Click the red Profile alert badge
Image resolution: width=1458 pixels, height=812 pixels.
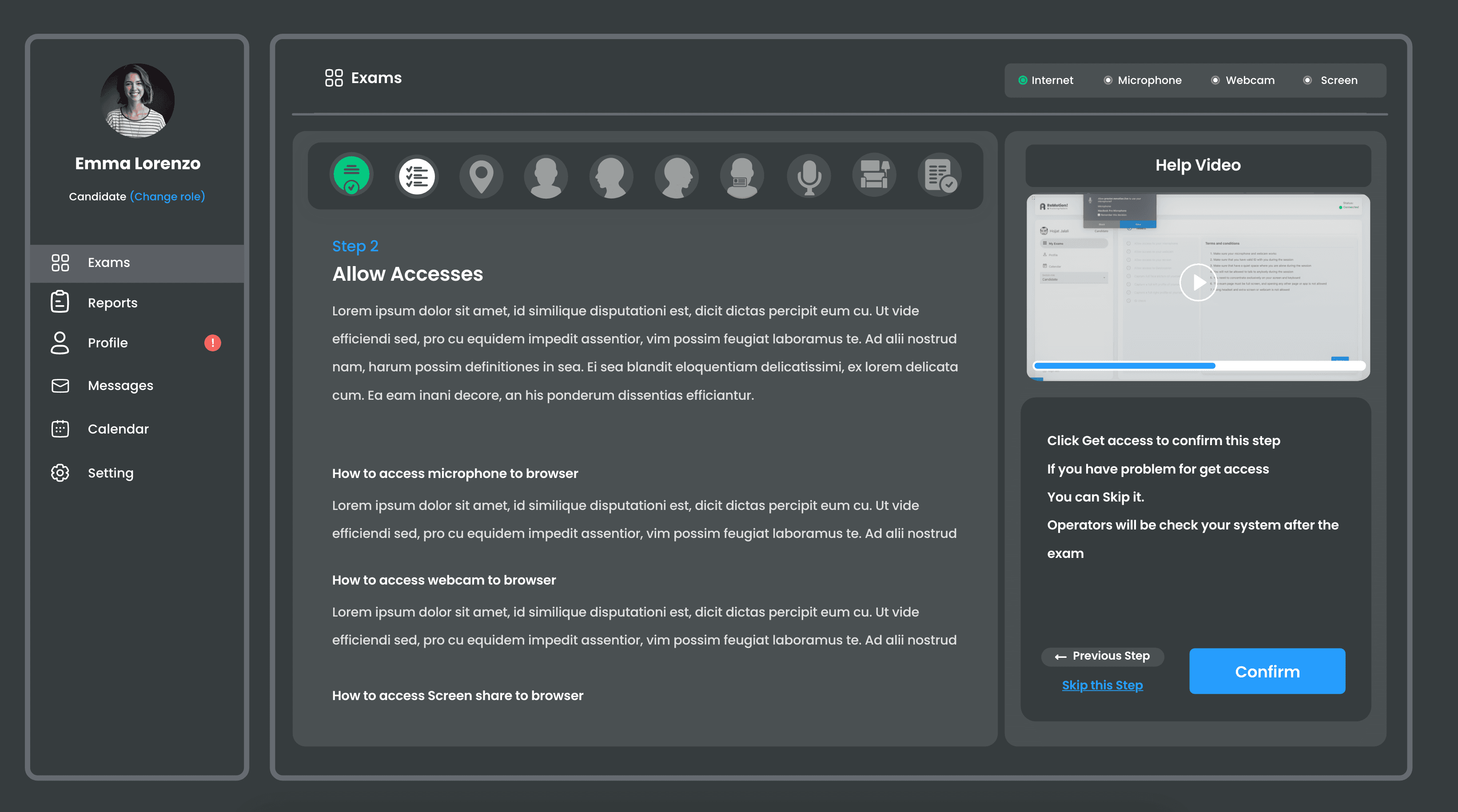pyautogui.click(x=213, y=343)
